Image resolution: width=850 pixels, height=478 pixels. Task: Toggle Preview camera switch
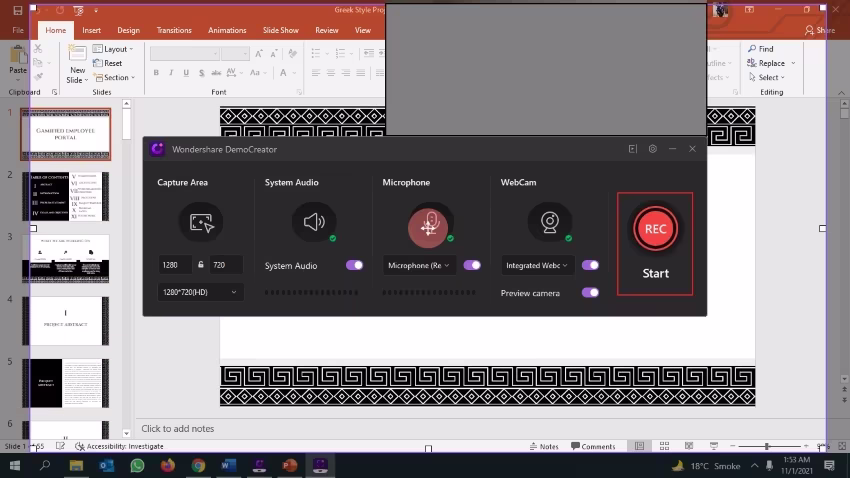pyautogui.click(x=590, y=293)
